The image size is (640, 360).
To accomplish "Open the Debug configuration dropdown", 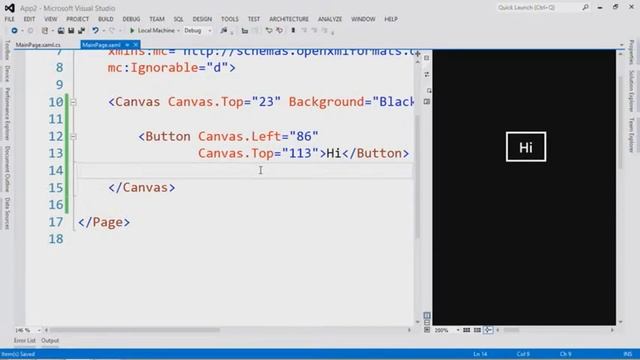I will 210,31.
